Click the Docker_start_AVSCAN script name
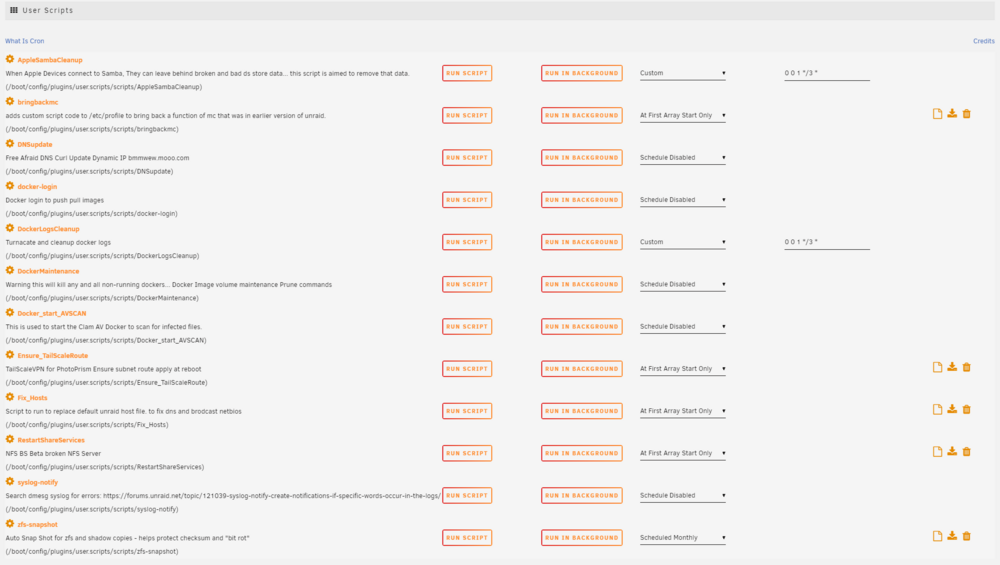This screenshot has width=1000, height=565. pos(52,313)
